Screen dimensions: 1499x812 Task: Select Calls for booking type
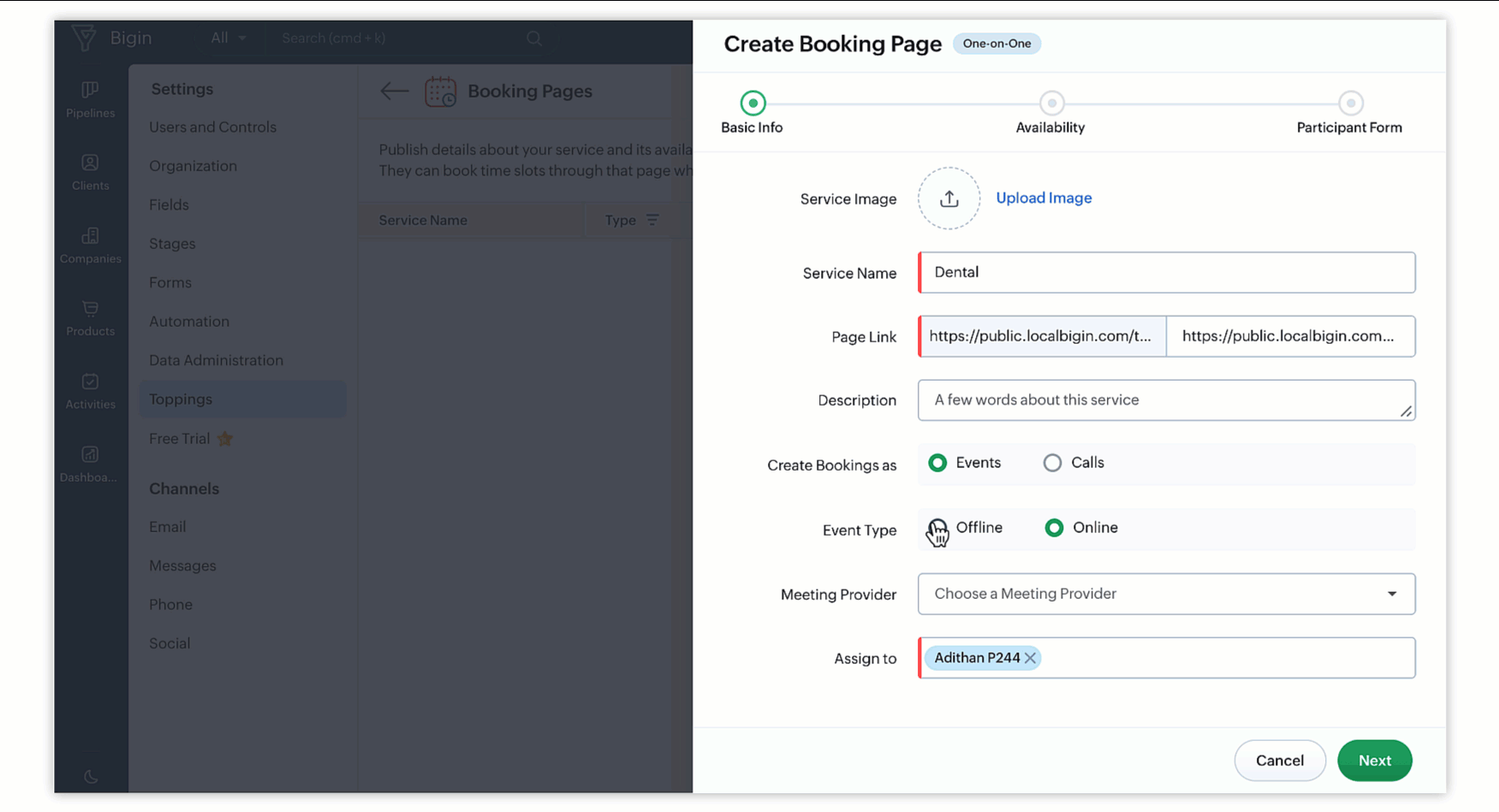pos(1052,463)
